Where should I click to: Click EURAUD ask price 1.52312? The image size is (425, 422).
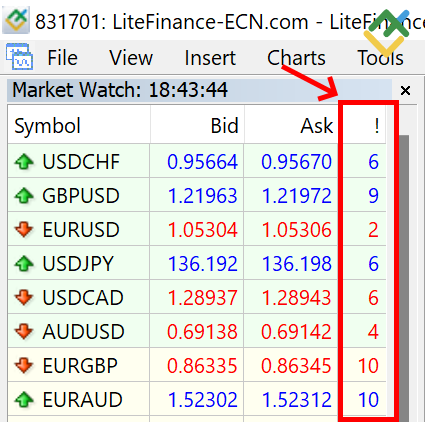296,400
